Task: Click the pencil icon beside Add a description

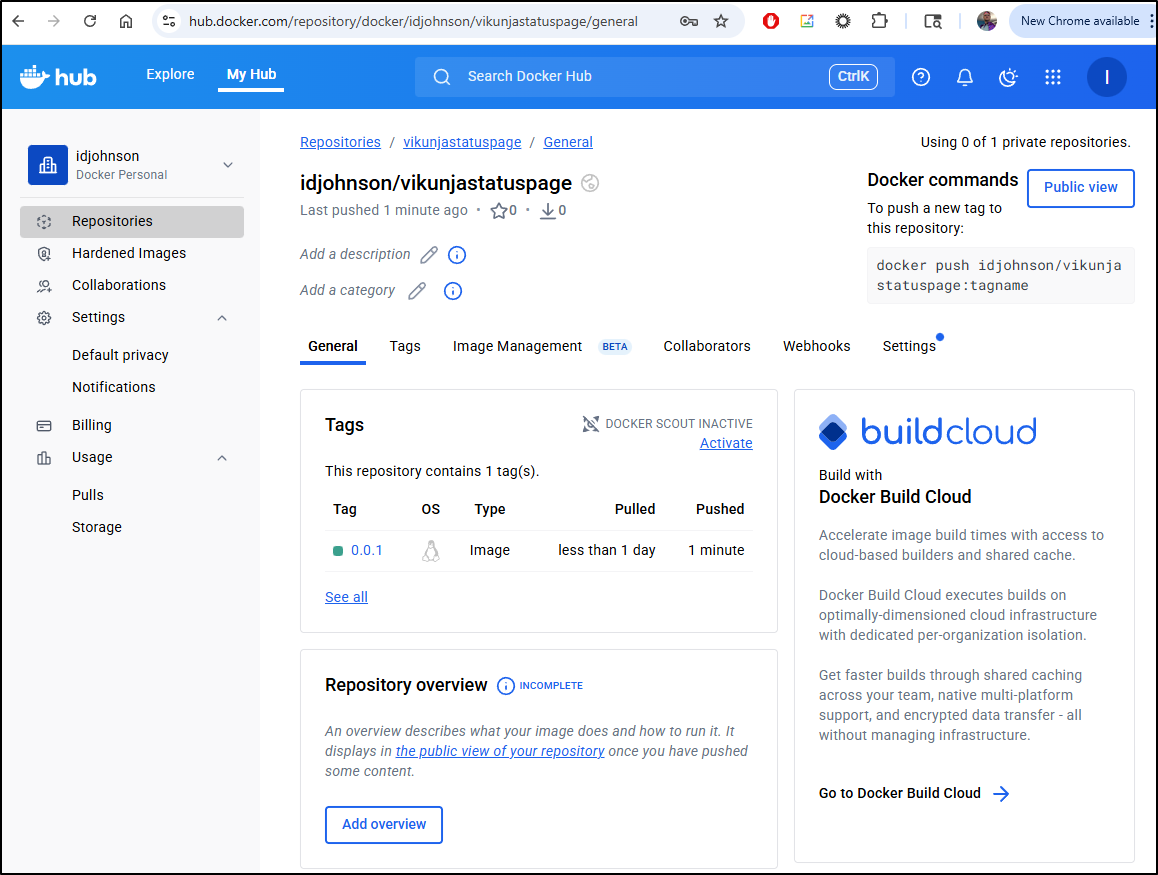Action: (429, 255)
